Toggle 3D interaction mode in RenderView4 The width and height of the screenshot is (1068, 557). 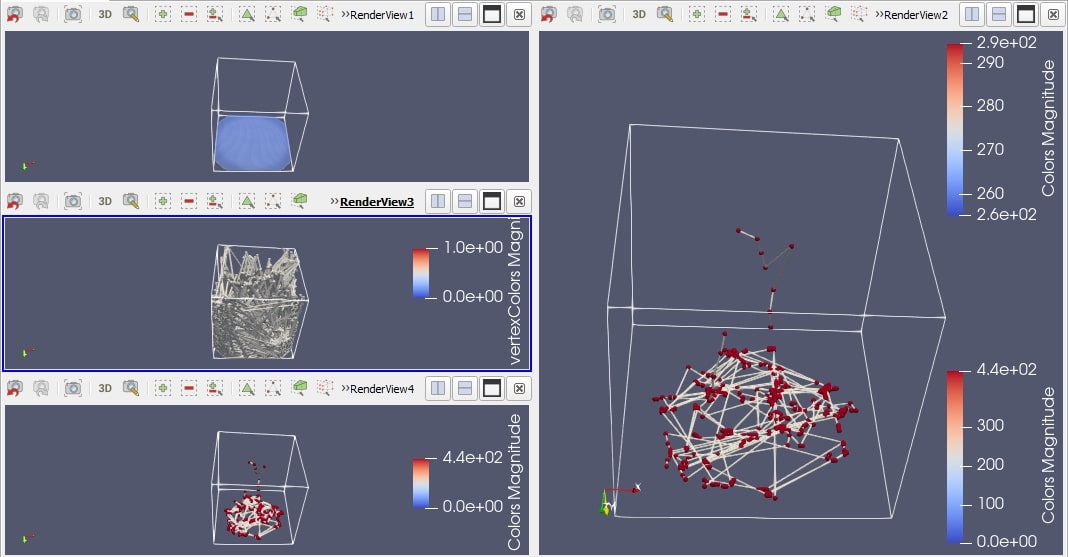tap(105, 388)
